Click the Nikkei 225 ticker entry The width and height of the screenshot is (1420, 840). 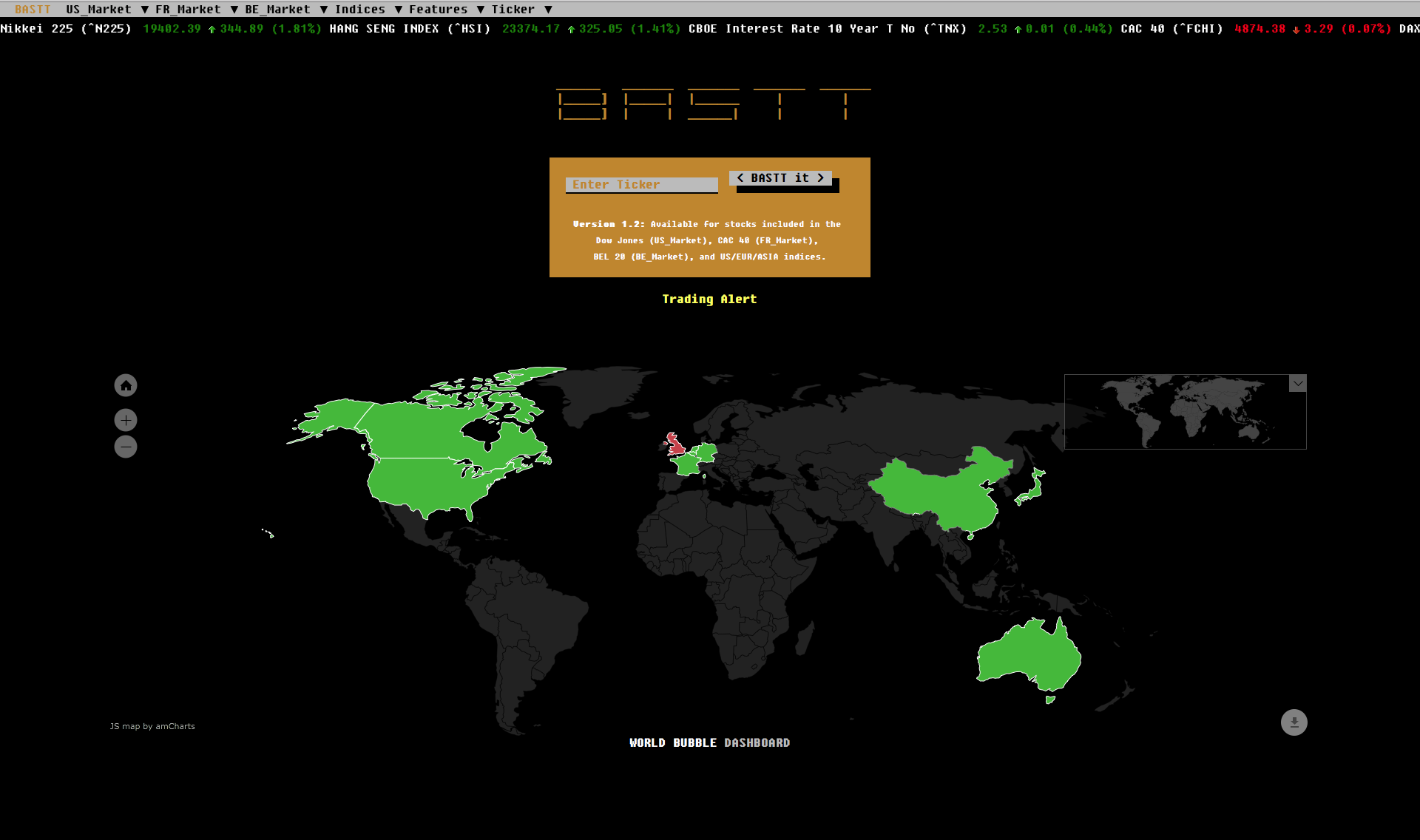point(160,29)
